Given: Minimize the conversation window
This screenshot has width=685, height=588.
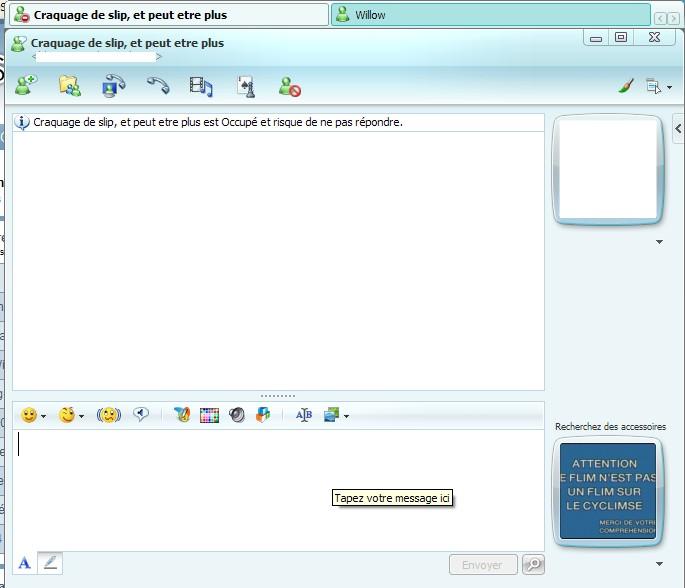Looking at the screenshot, I should (x=596, y=38).
